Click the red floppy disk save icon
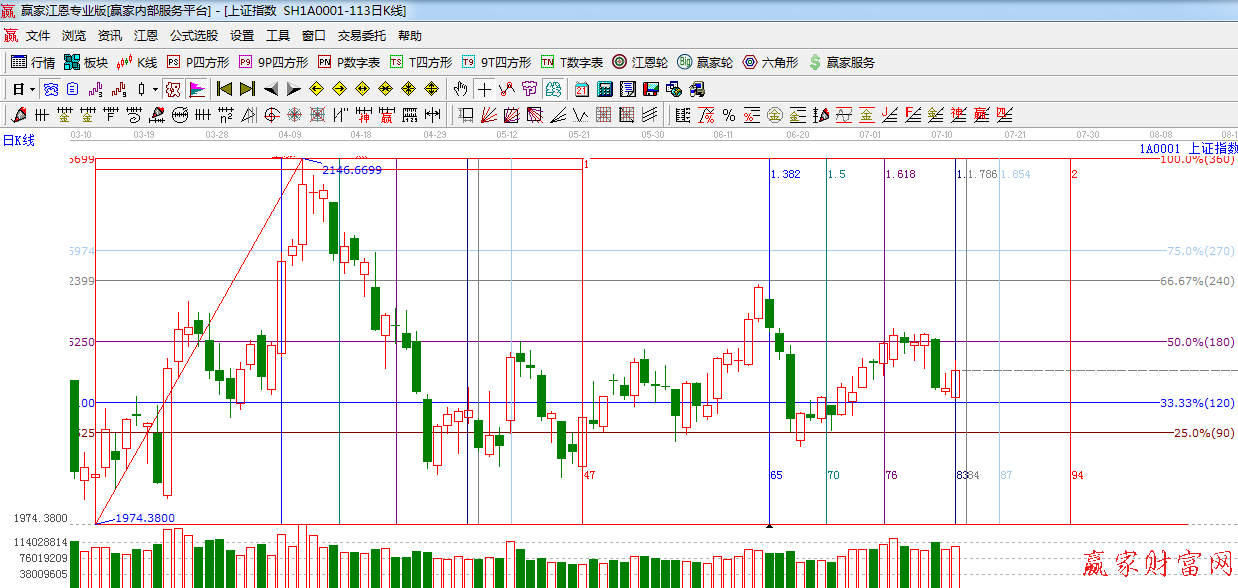The image size is (1238, 588). [x=651, y=89]
